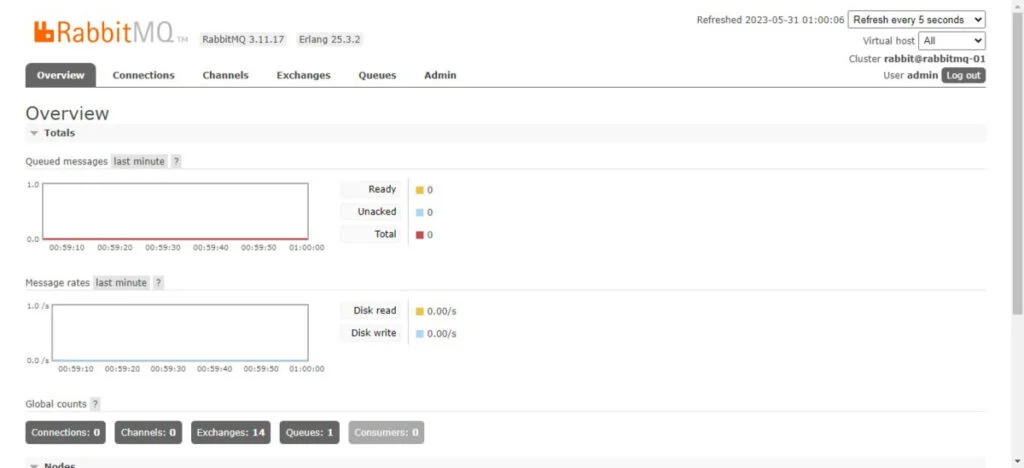This screenshot has width=1024, height=468.
Task: Click the blue Unacked color swatch
Action: [420, 212]
